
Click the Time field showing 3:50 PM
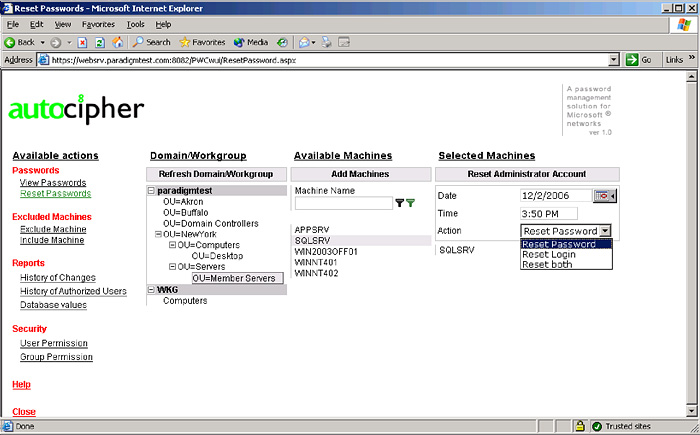(549, 213)
